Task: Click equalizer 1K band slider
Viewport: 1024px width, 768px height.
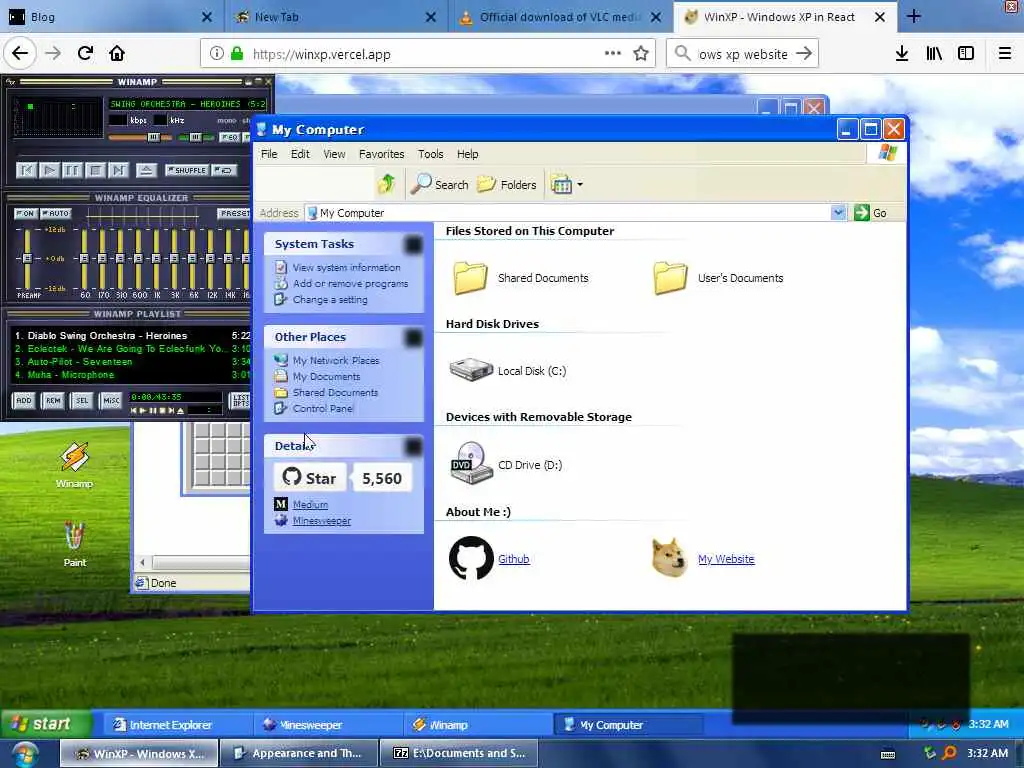Action: pyautogui.click(x=156, y=258)
